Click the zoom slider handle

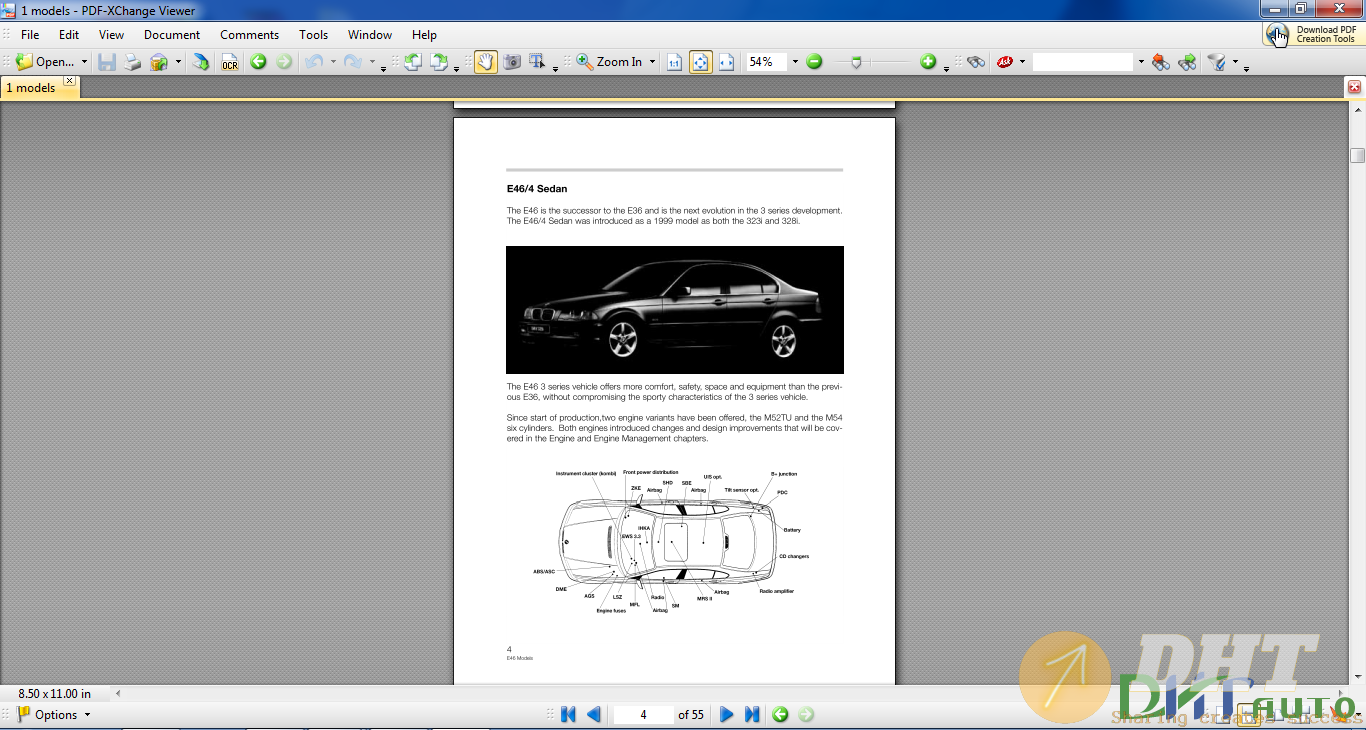click(855, 62)
